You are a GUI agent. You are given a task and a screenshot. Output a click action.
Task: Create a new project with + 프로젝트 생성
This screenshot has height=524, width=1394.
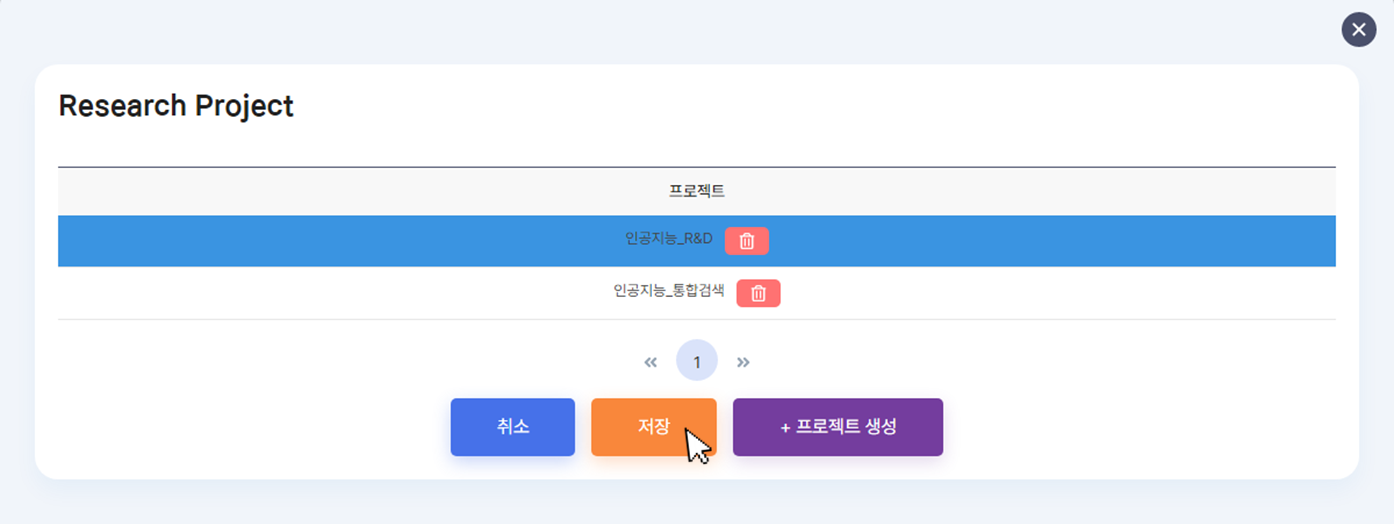838,427
